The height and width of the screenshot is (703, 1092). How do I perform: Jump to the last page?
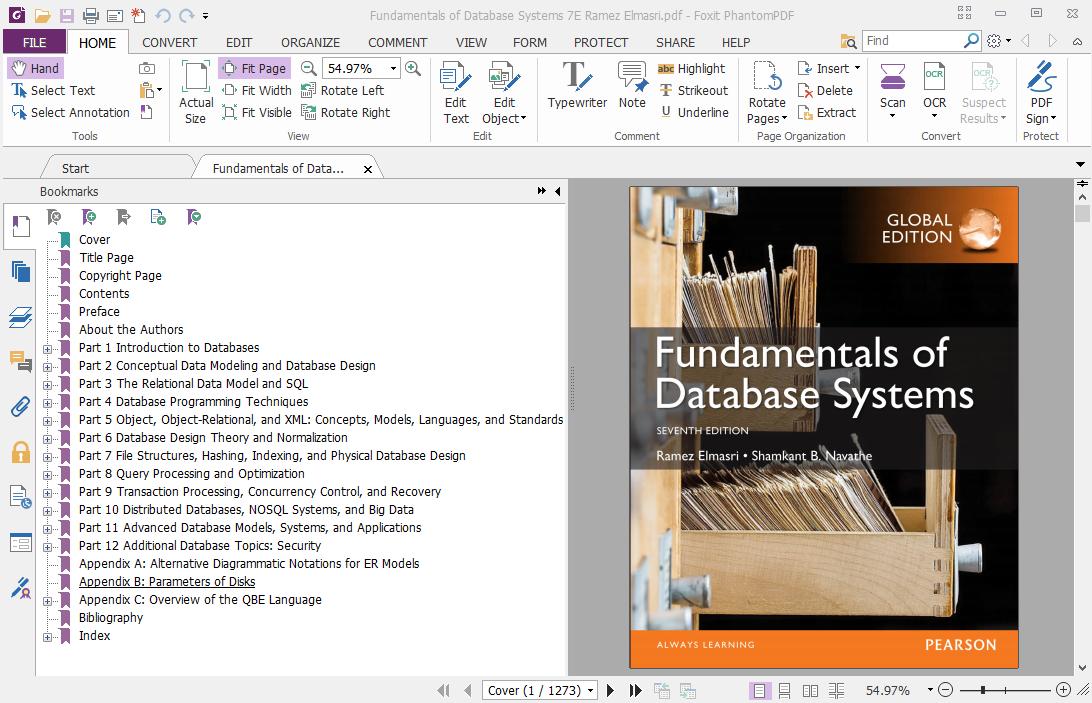635,690
